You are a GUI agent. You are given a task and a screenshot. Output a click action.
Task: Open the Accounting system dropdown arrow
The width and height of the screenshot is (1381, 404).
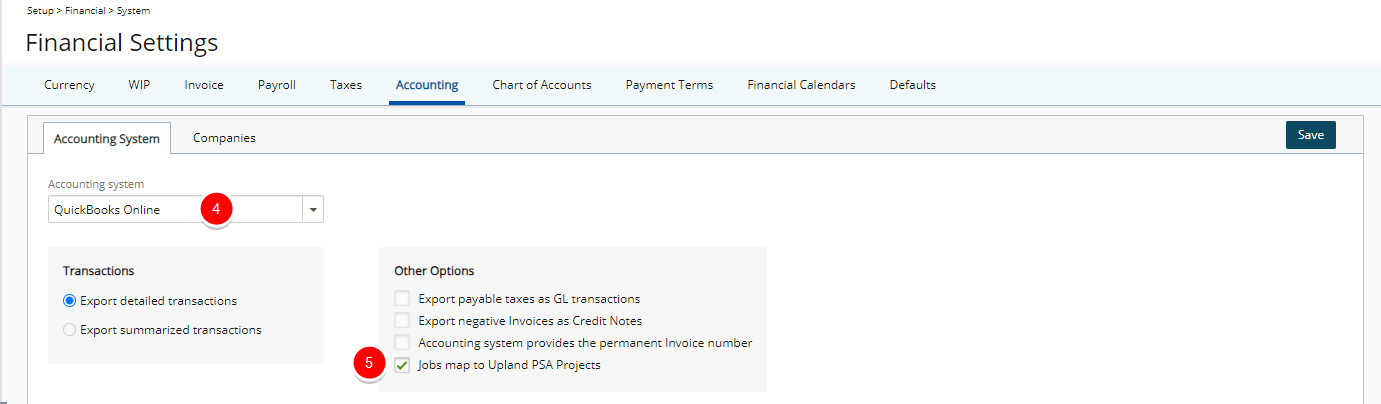tap(313, 209)
